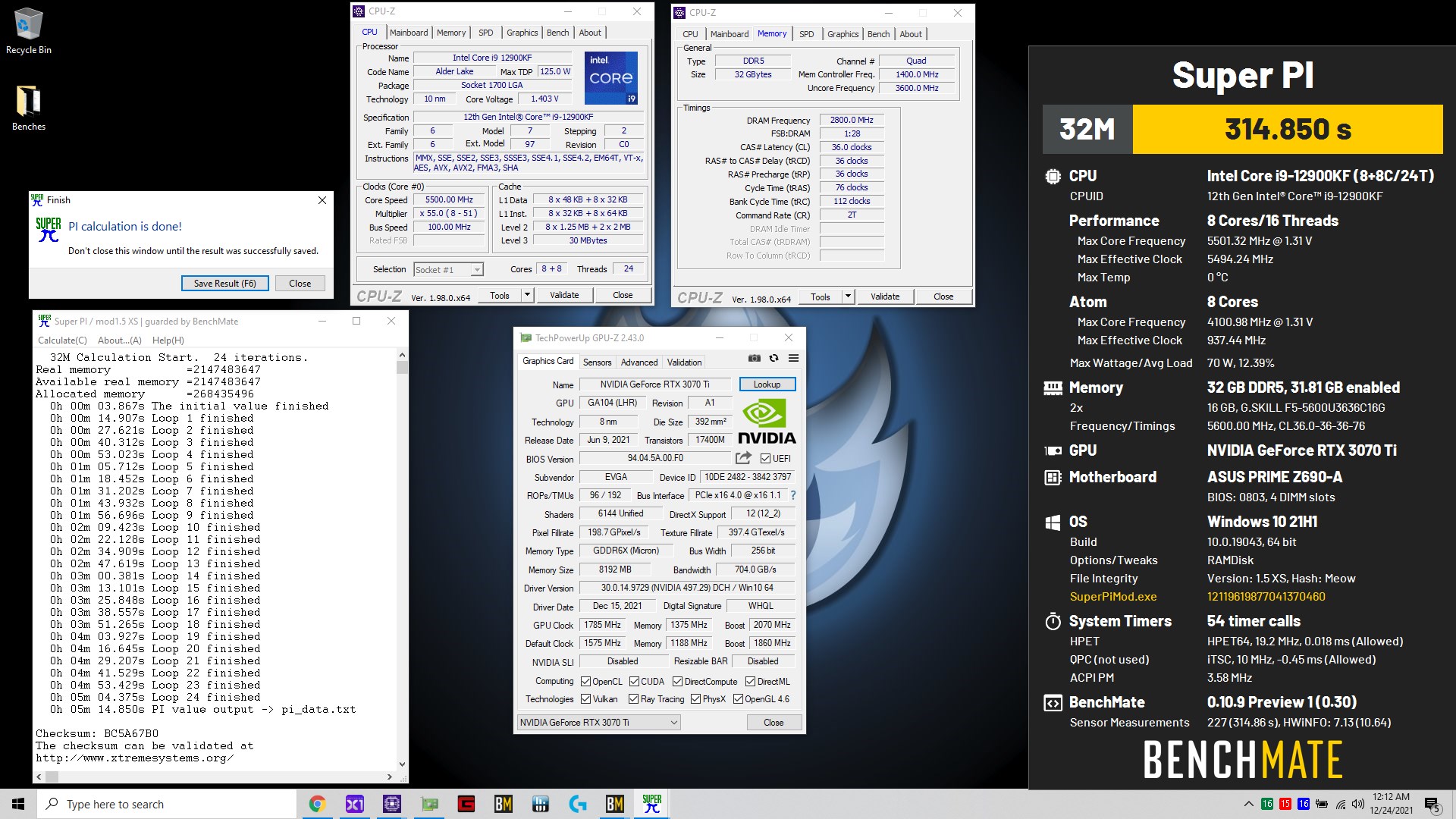The width and height of the screenshot is (1456, 819).
Task: Click the BIOS export share icon
Action: click(743, 458)
